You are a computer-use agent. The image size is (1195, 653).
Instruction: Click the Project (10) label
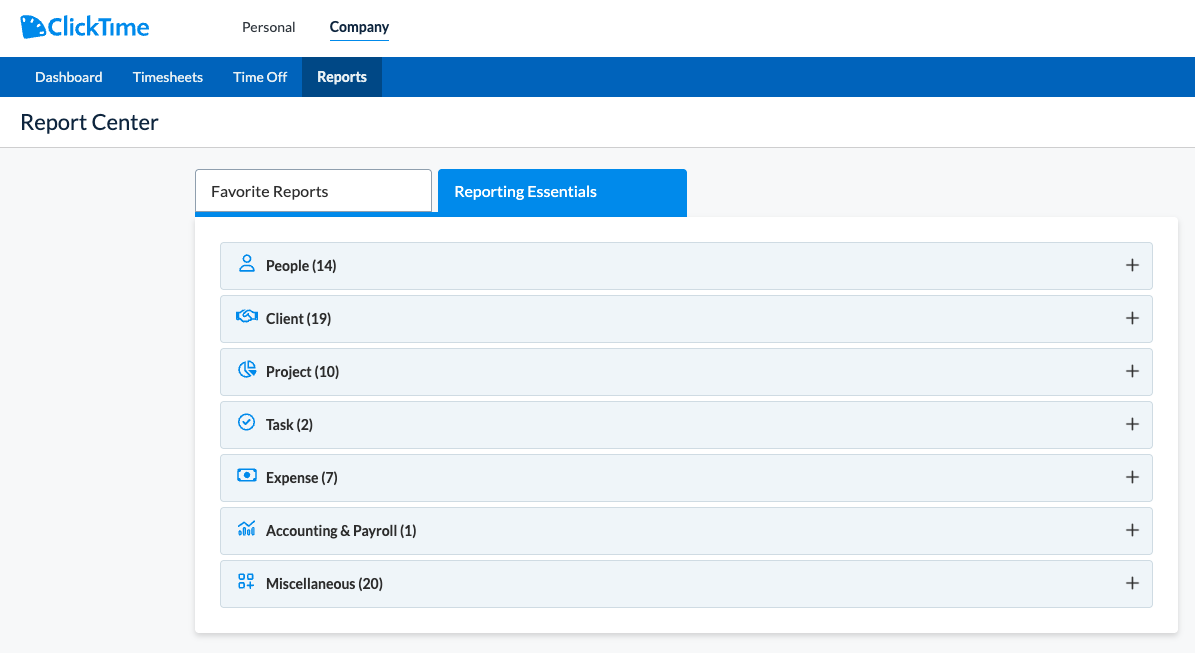pos(303,372)
